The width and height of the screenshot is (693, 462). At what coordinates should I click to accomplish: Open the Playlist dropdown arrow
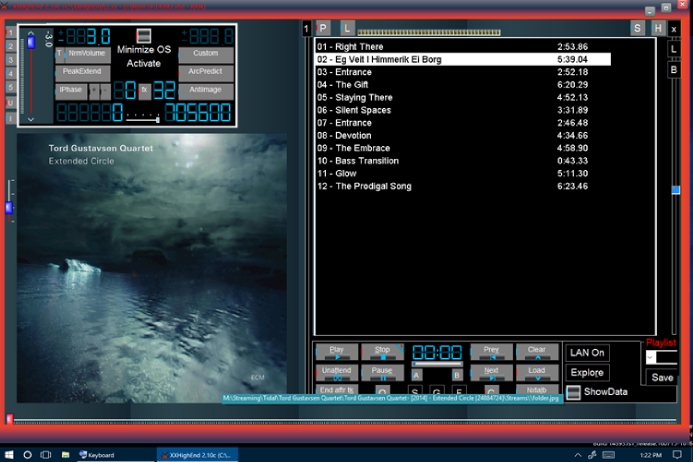pyautogui.click(x=651, y=357)
